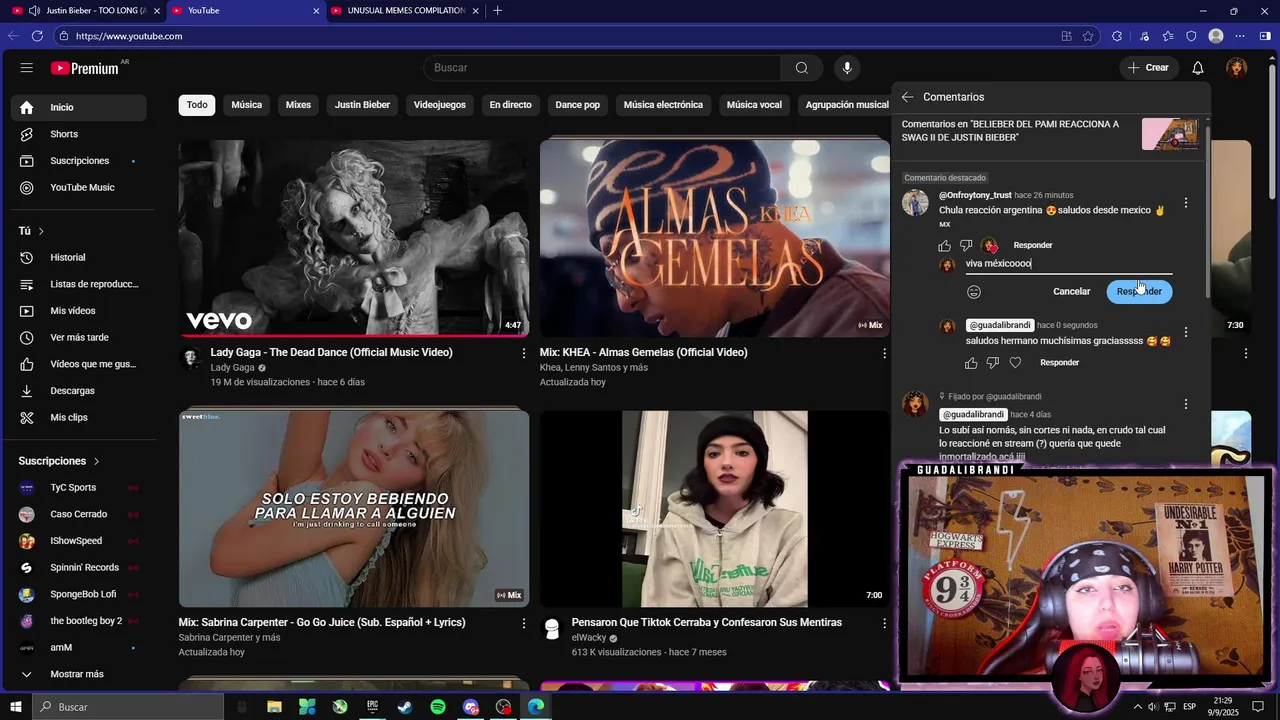Open more options for KHEA mix
The height and width of the screenshot is (720, 1280).
pyautogui.click(x=884, y=353)
